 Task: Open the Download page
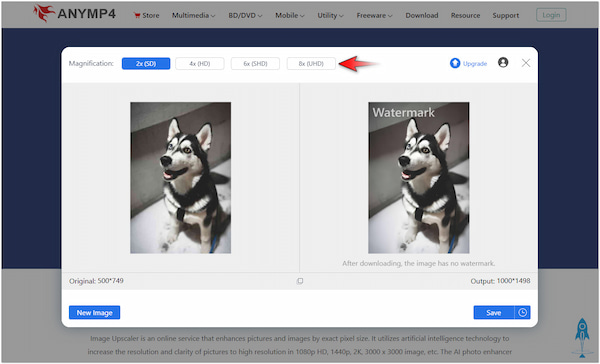pos(422,15)
